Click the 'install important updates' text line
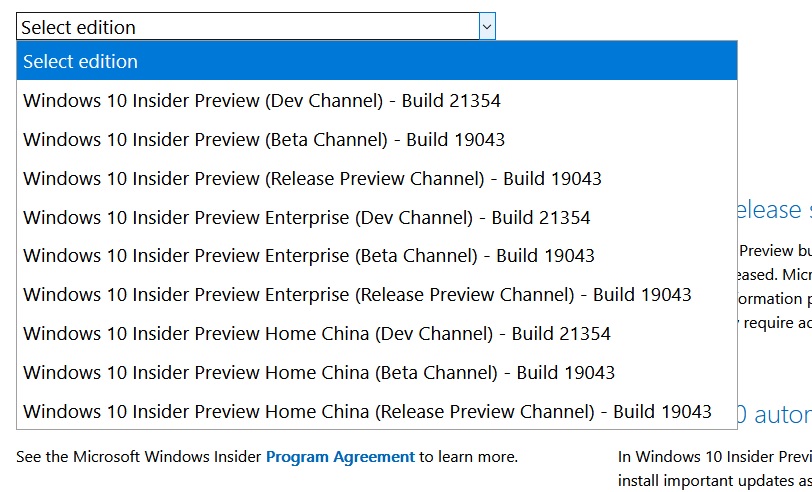Viewport: 812px width, 492px height. (x=715, y=480)
